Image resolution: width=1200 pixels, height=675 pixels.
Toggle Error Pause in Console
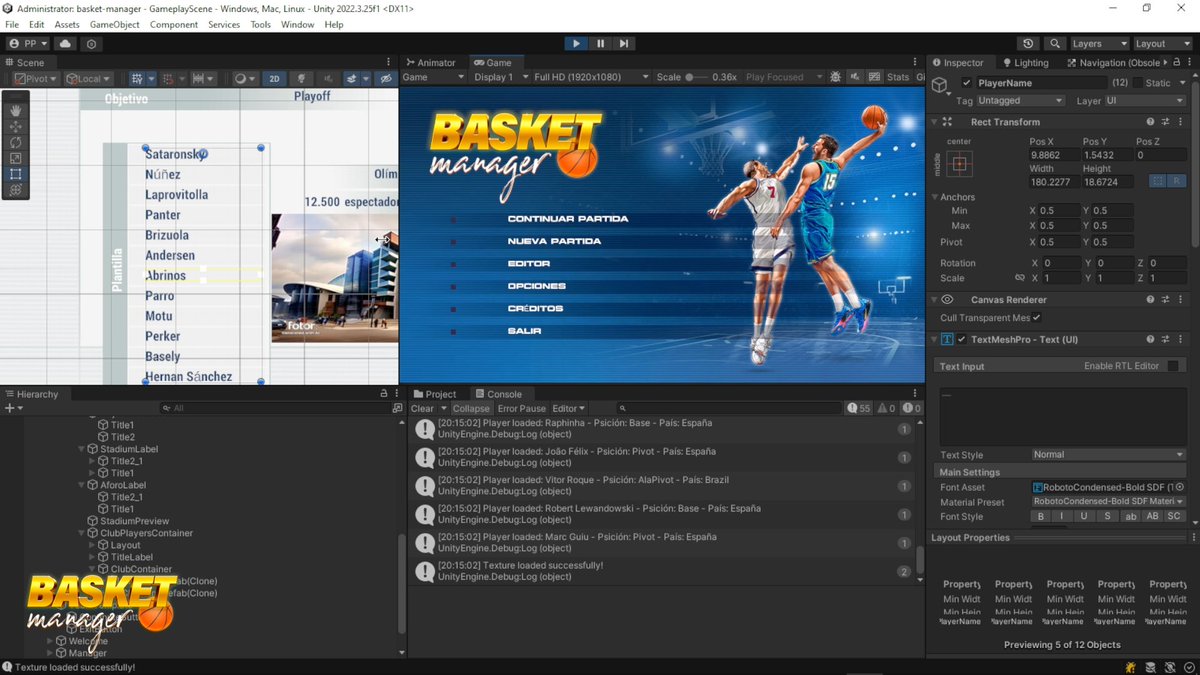[522, 408]
